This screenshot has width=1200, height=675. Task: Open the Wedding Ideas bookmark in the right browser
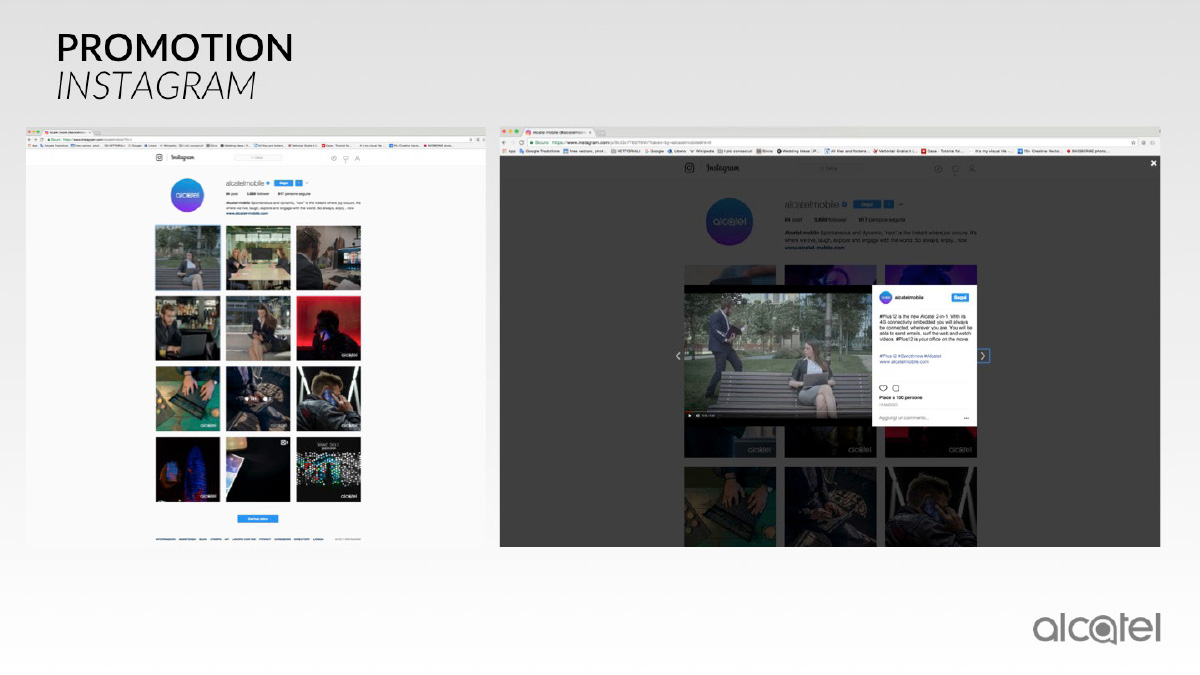(800, 151)
